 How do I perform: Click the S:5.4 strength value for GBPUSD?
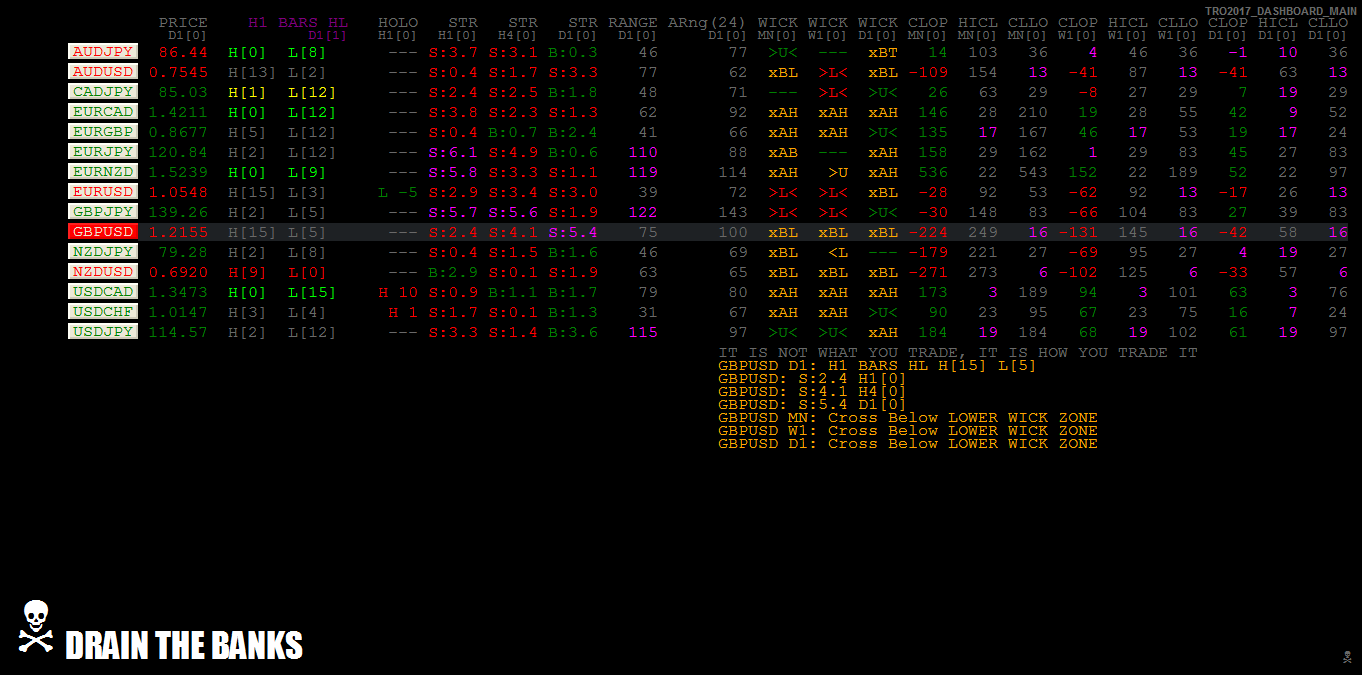[573, 232]
